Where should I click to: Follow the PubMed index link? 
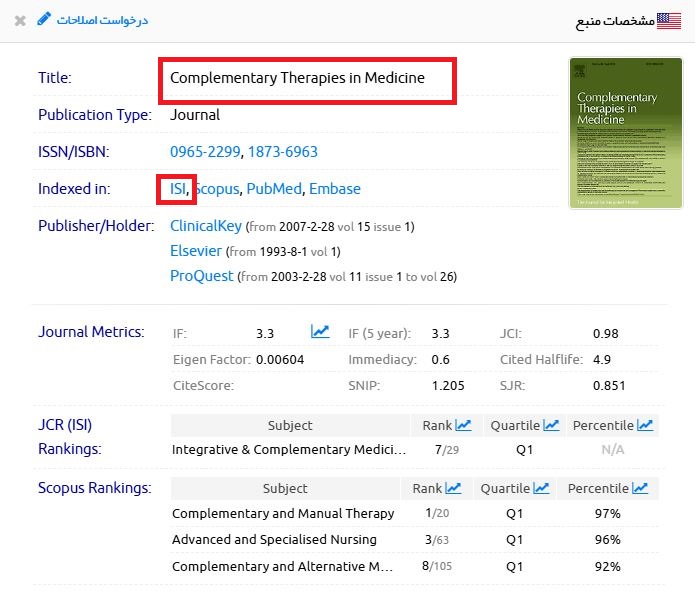coord(274,189)
